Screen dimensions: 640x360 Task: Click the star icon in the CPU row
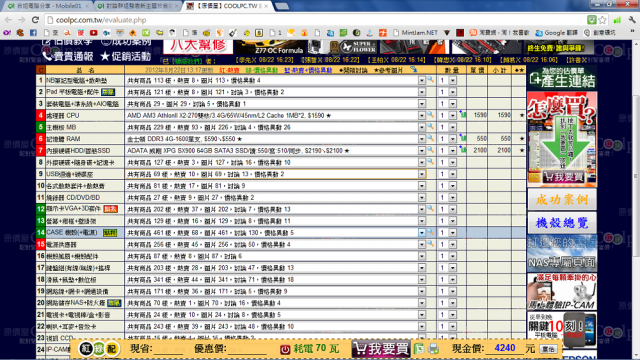(522, 116)
